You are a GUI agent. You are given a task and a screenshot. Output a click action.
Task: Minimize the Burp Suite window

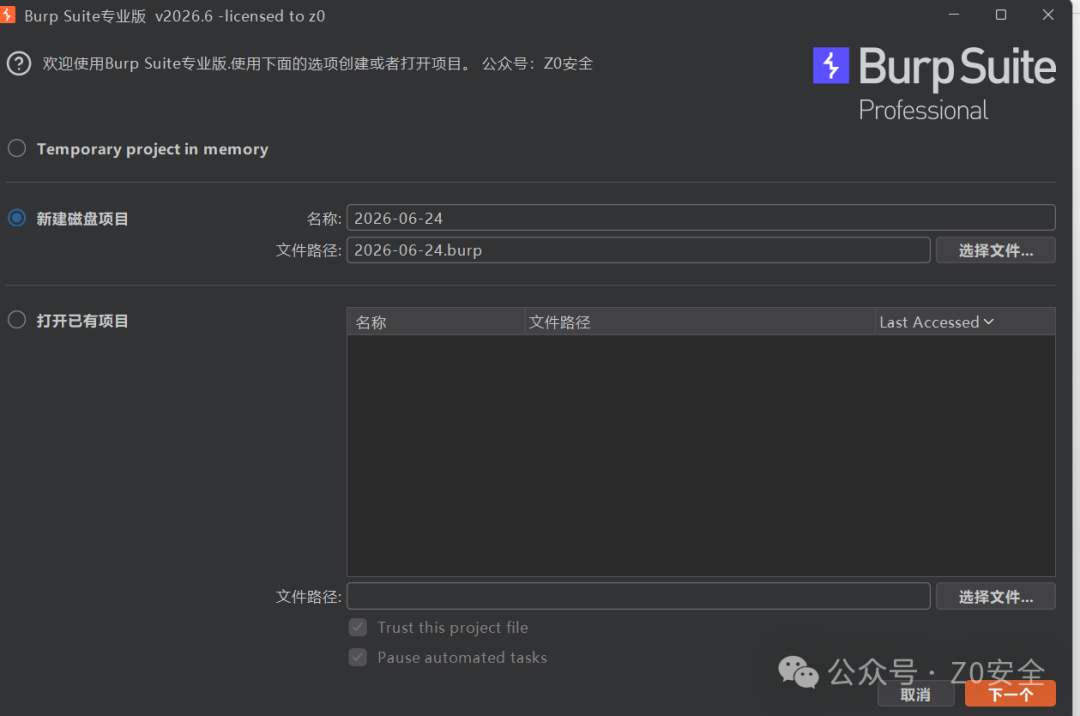(954, 14)
